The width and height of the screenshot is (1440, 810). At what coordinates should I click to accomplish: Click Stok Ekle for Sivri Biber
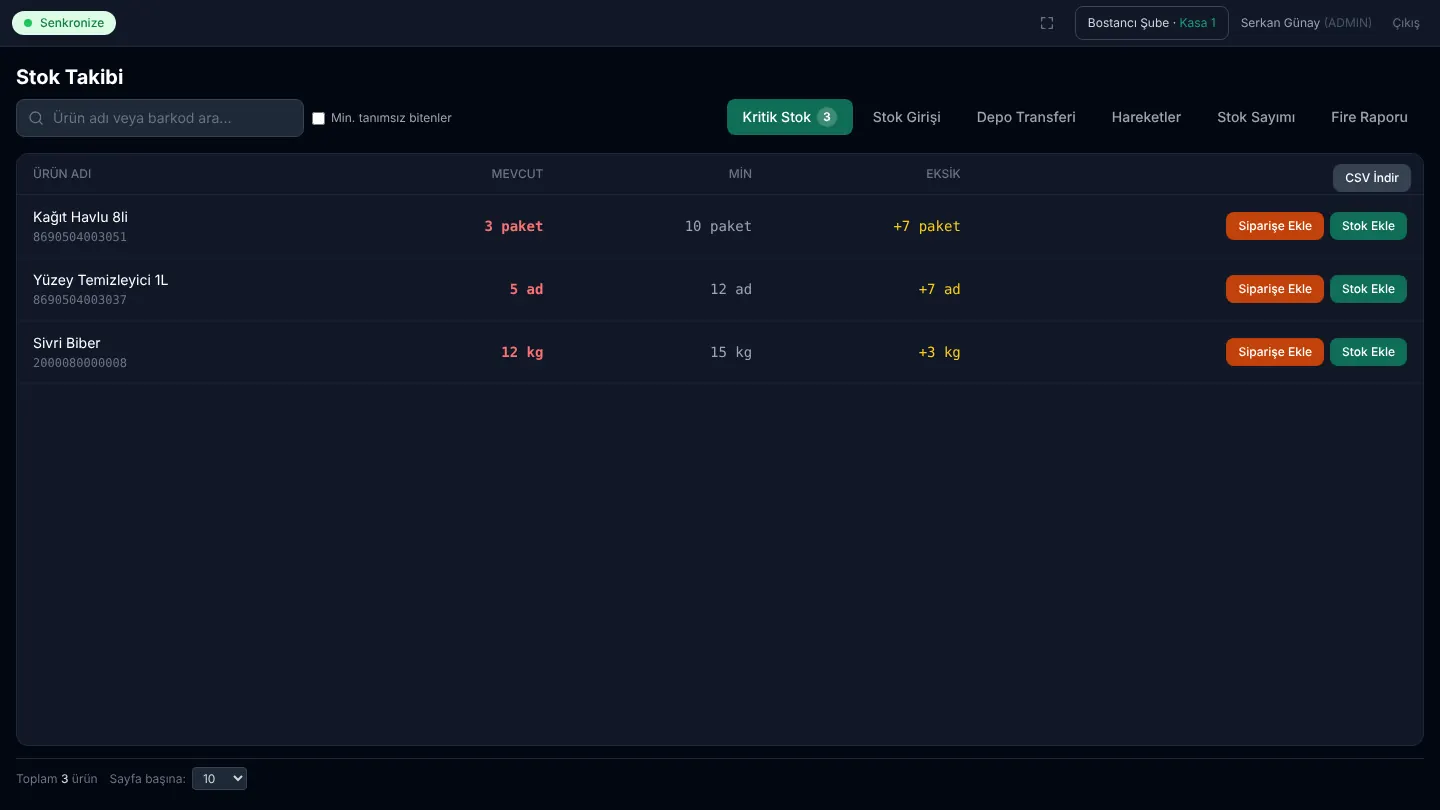[1368, 352]
